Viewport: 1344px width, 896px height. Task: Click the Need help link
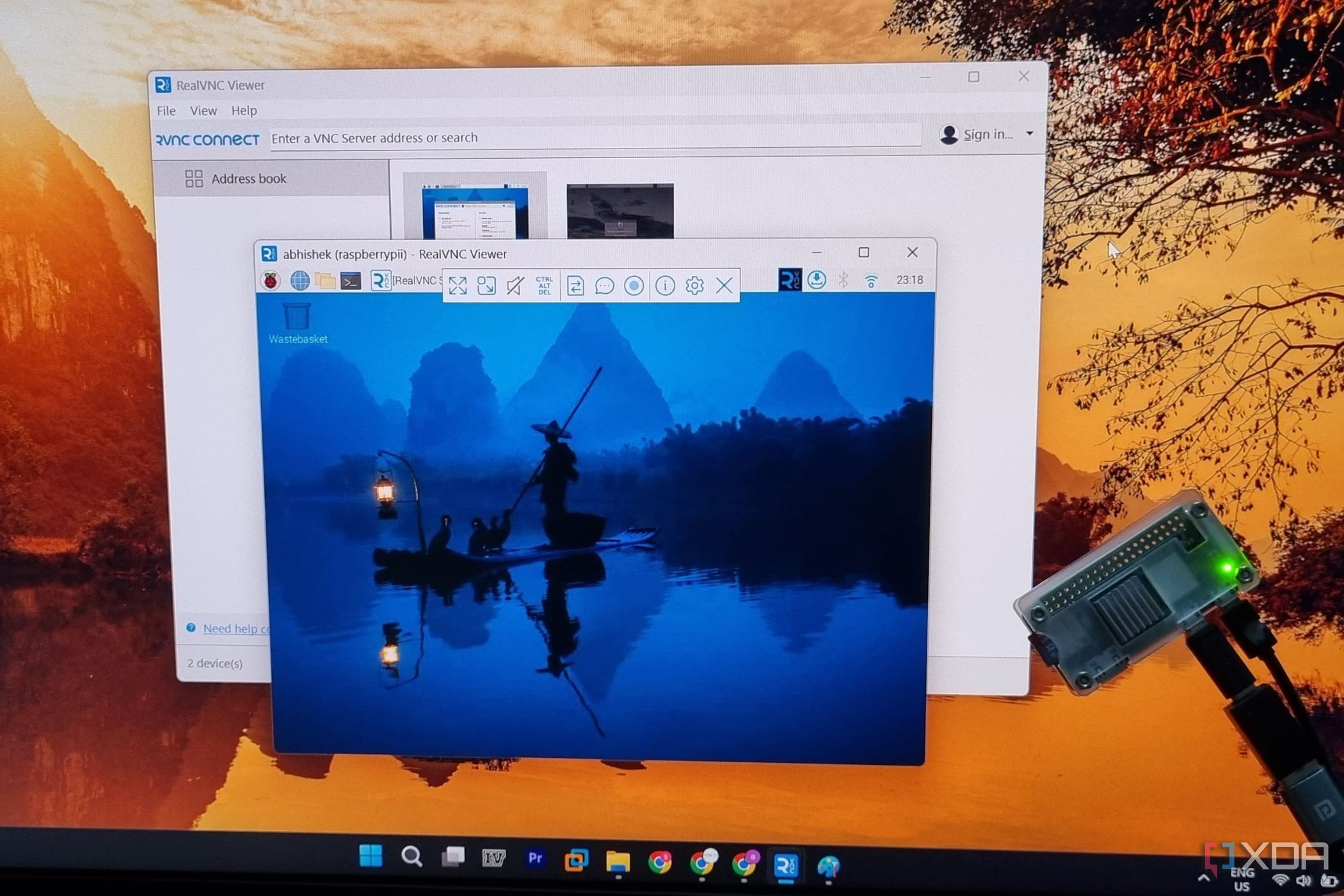coord(237,628)
